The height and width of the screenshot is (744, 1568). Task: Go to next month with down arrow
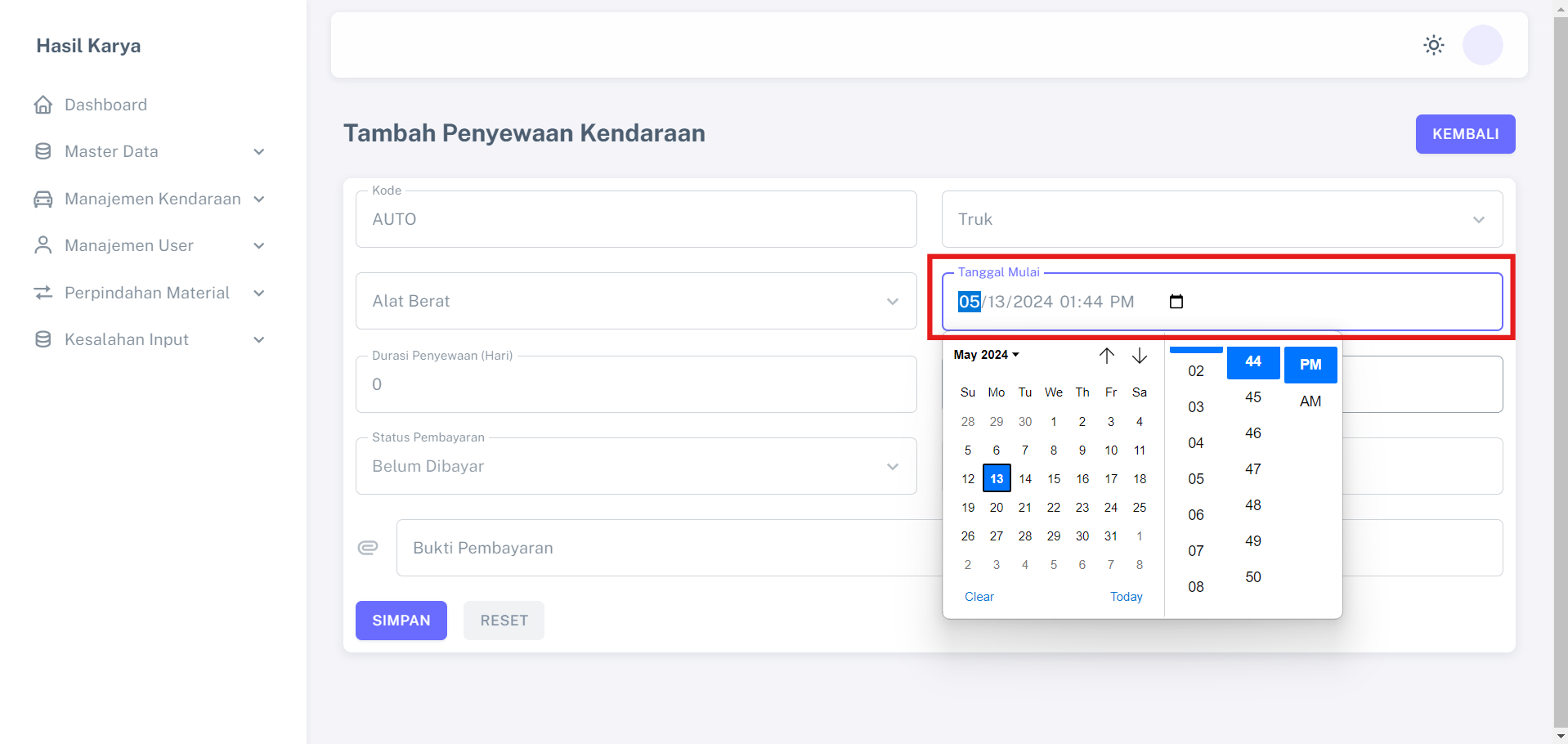tap(1139, 356)
